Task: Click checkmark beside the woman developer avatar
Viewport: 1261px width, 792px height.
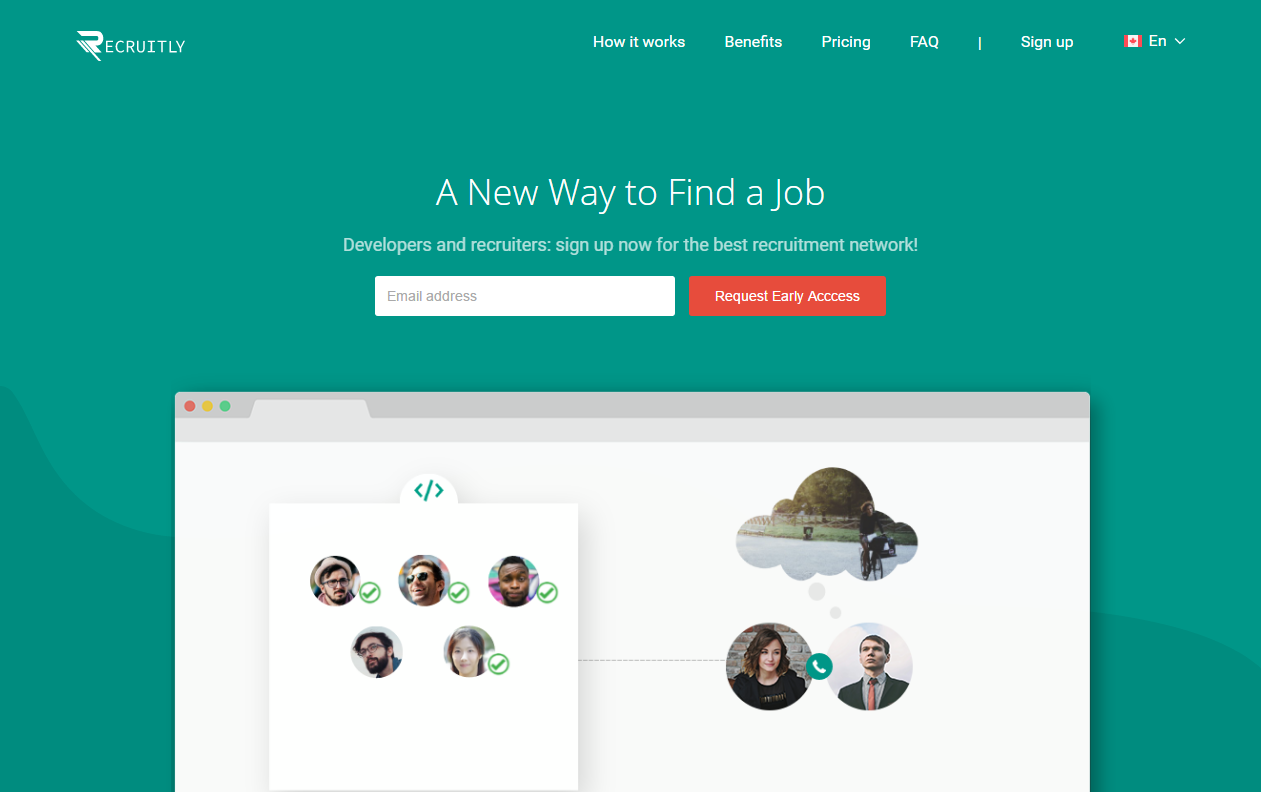Action: coord(498,664)
